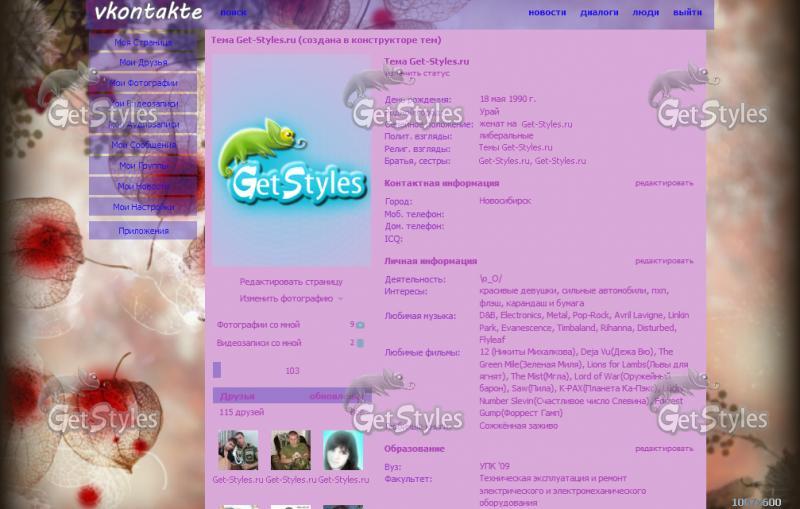Open the GetStyles chameleon profile picture
This screenshot has height=509, width=800.
point(291,161)
